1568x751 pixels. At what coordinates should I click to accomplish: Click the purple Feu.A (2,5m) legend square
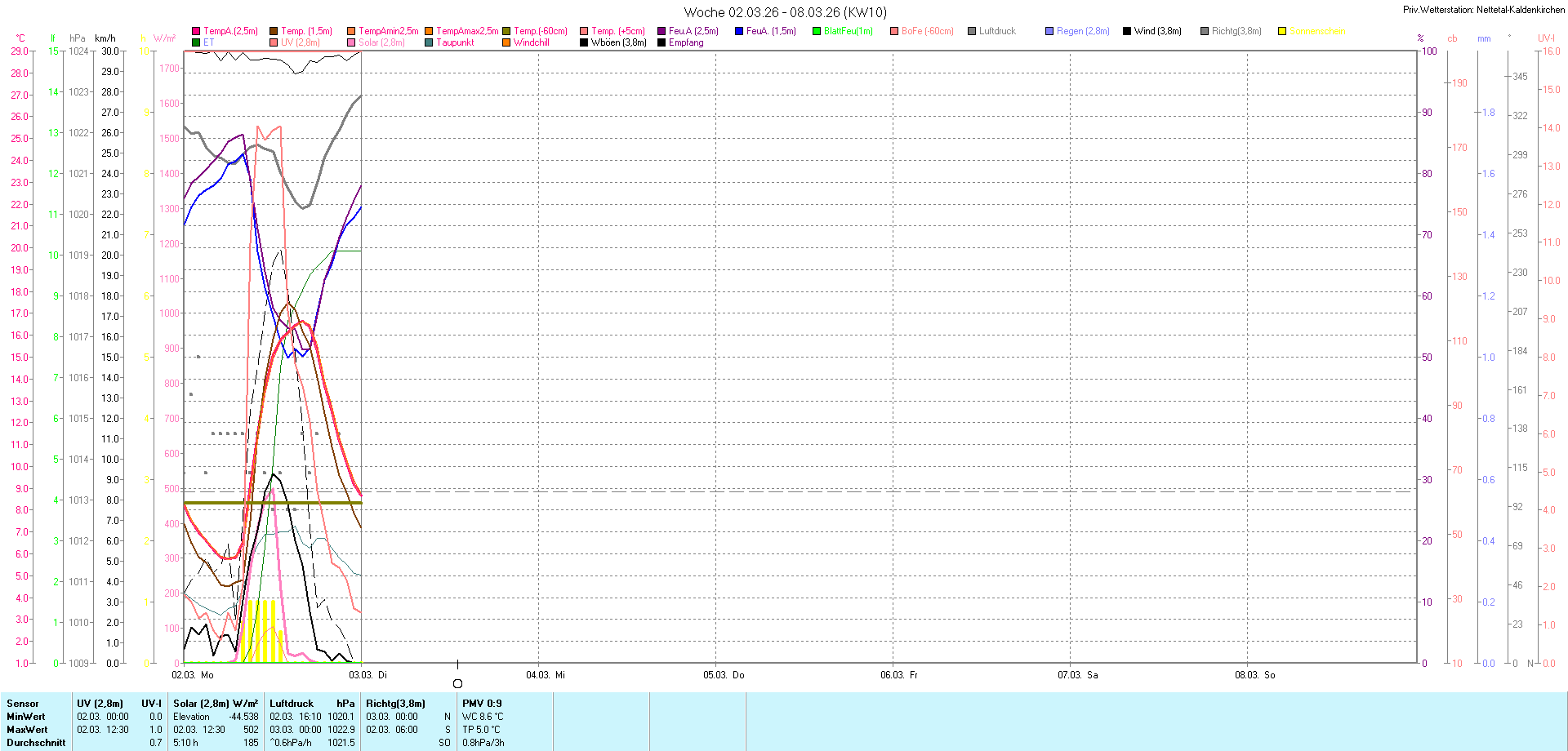coord(661,31)
